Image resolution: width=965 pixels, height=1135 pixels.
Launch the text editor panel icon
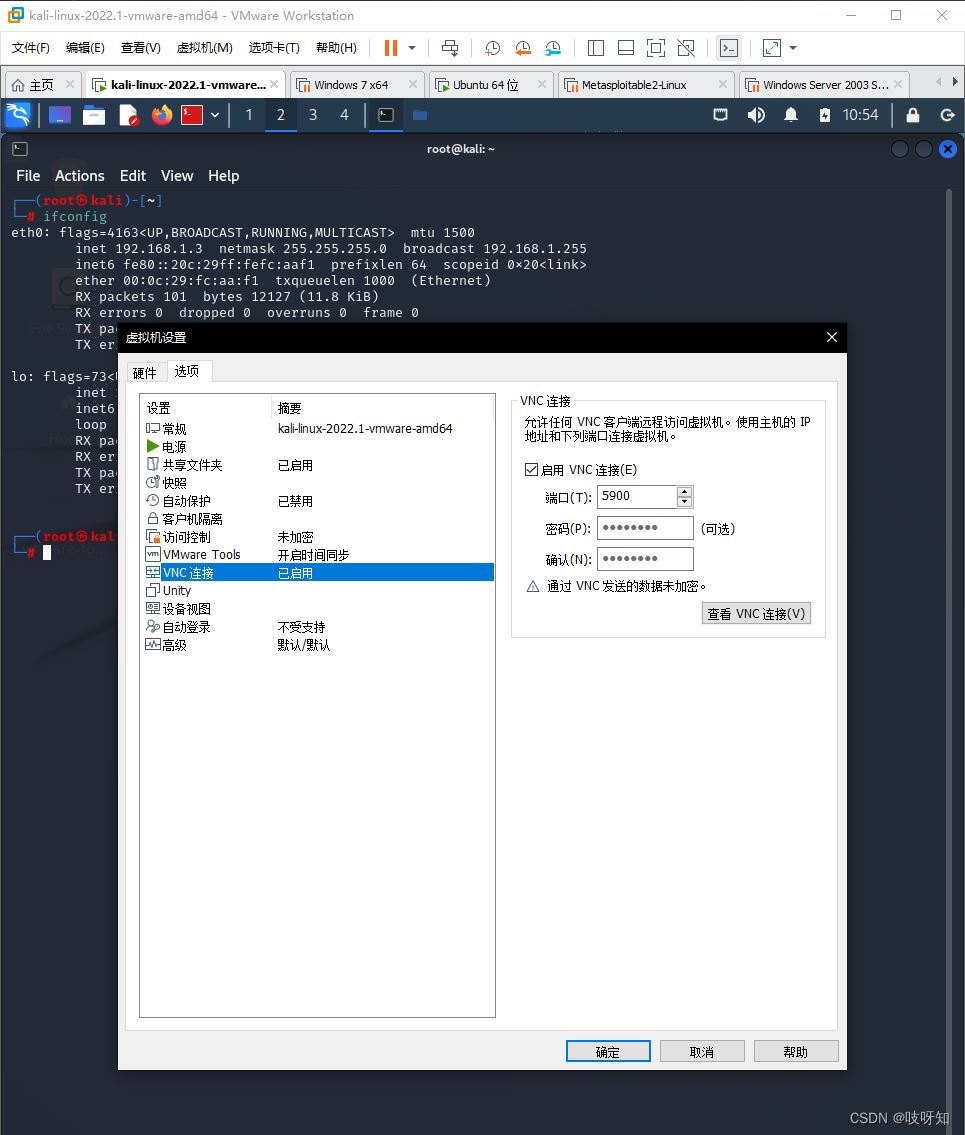click(128, 115)
